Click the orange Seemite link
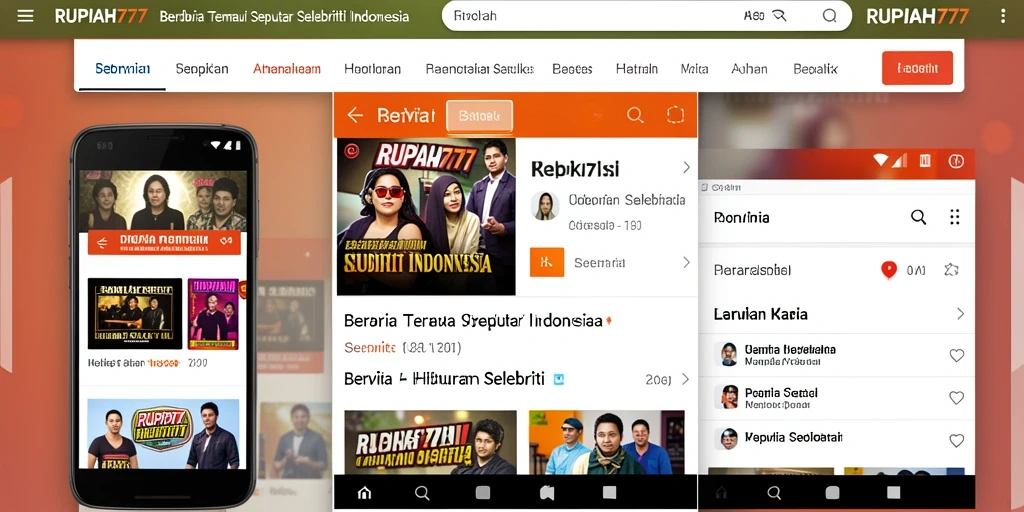Screen dimensions: 1024x512 point(370,347)
